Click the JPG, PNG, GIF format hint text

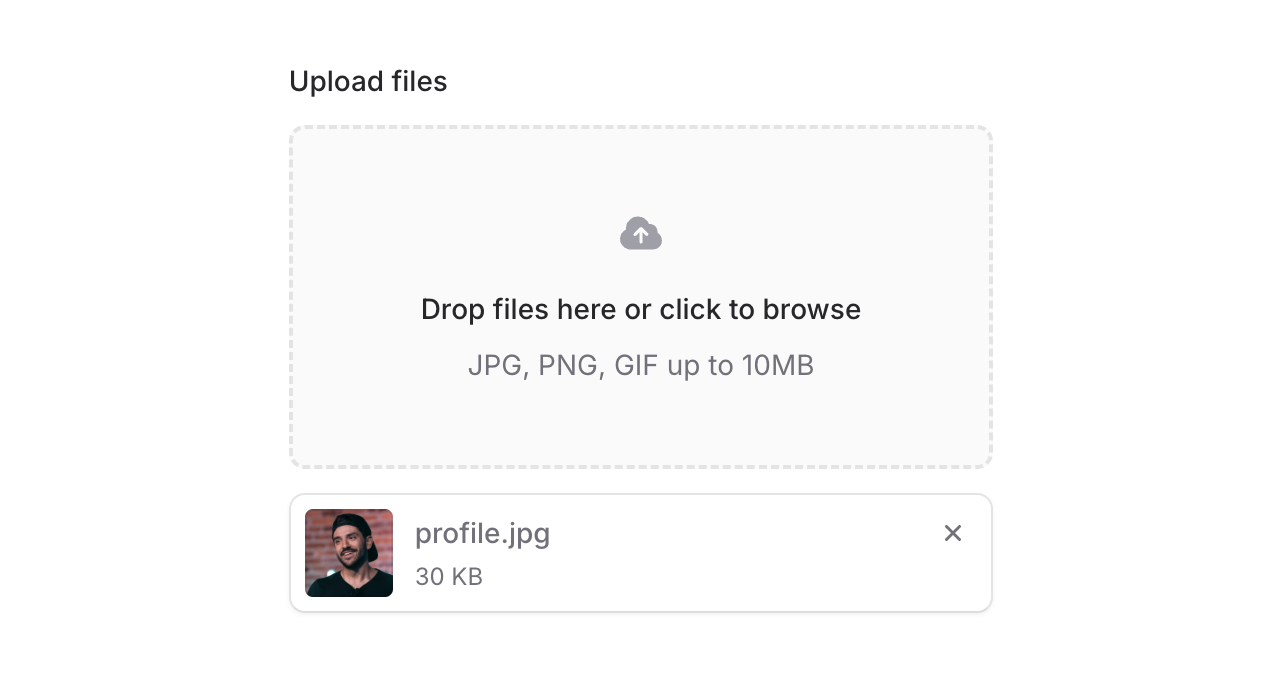(x=640, y=365)
